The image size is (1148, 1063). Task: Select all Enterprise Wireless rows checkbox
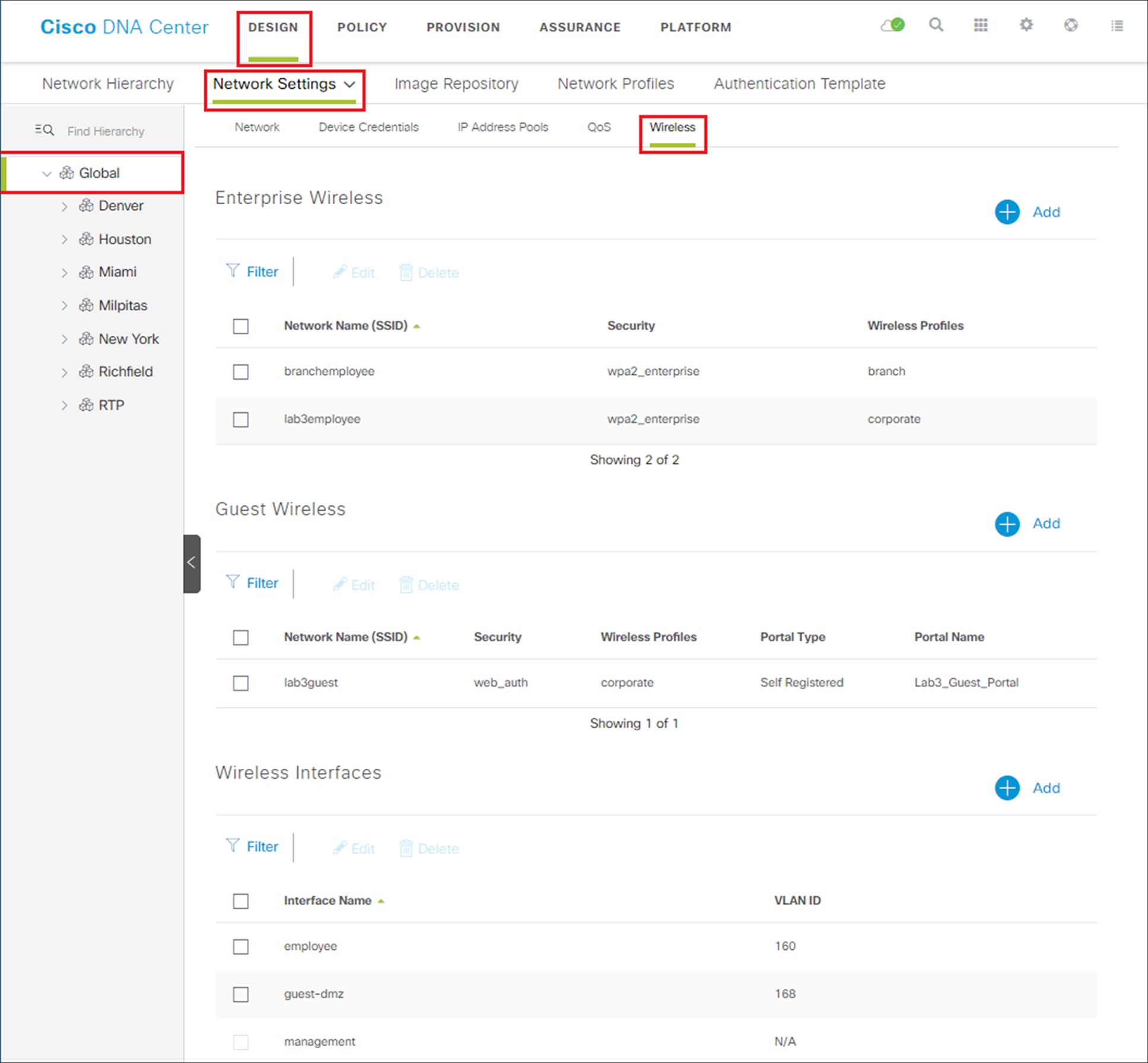pos(240,326)
